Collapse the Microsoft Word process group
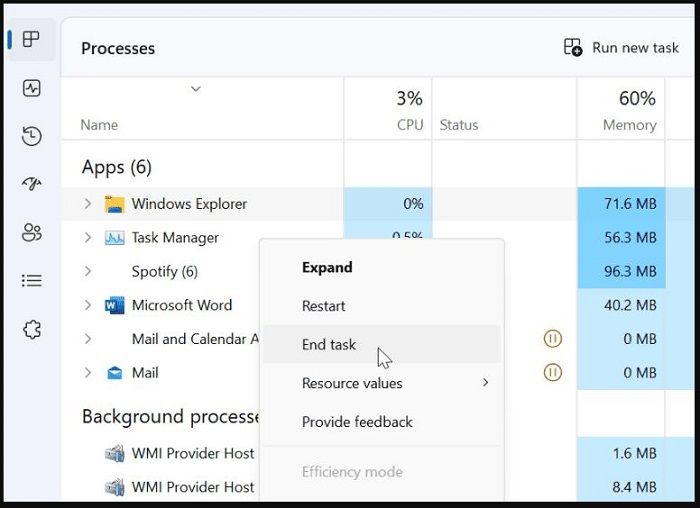700x508 pixels. pyautogui.click(x=88, y=305)
